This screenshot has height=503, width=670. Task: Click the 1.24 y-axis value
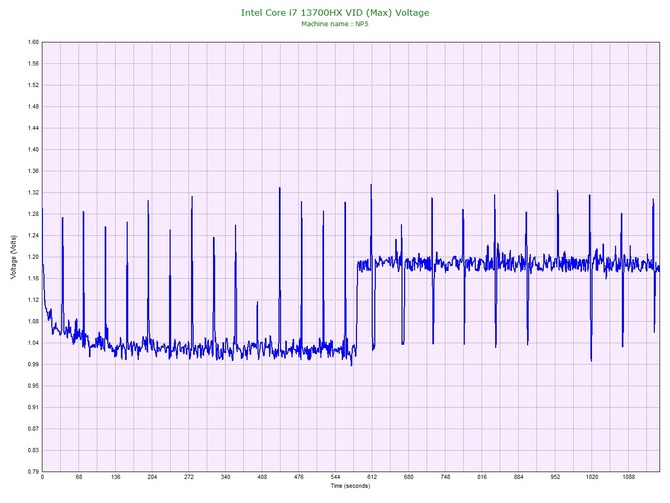33,235
